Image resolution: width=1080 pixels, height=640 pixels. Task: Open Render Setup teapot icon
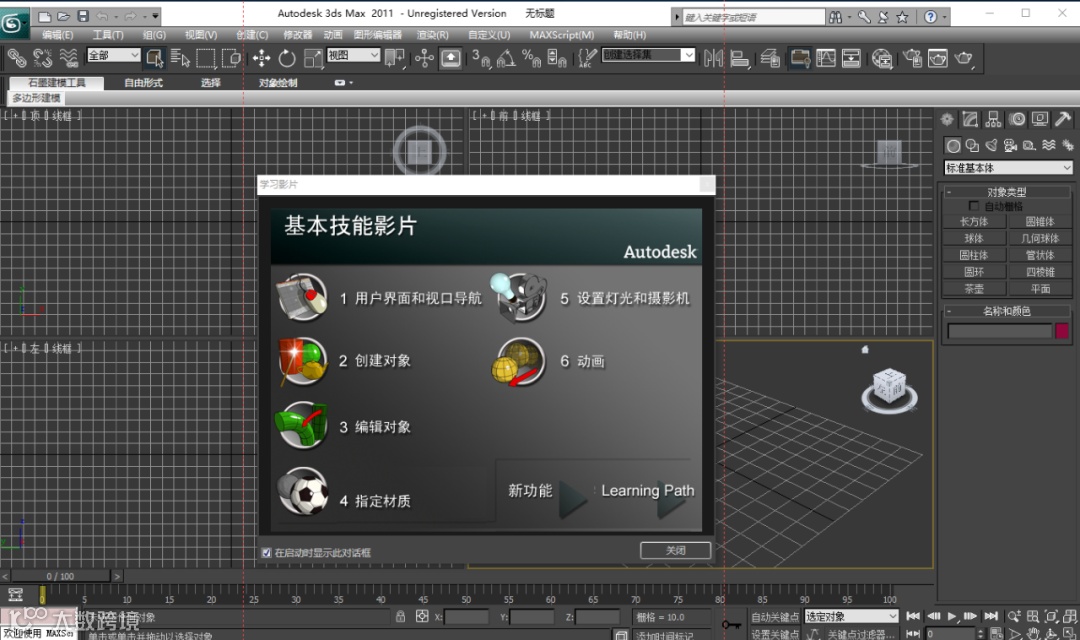913,59
